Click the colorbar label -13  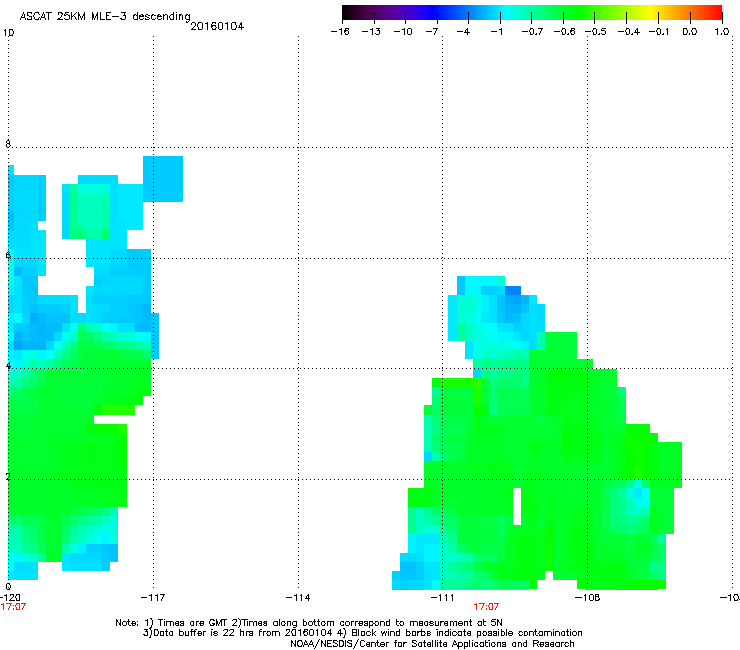point(371,32)
